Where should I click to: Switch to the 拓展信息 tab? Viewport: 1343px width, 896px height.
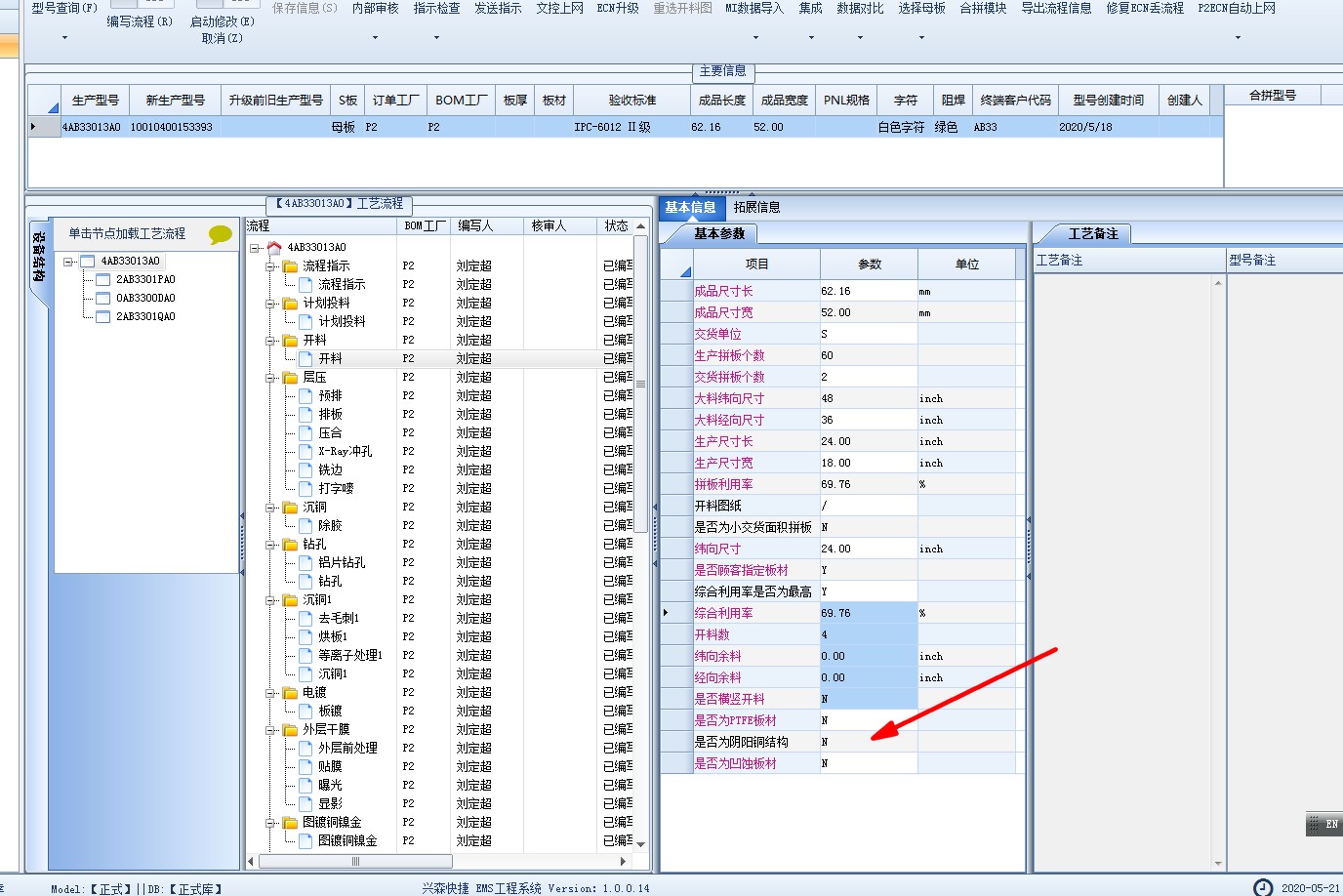[x=756, y=207]
